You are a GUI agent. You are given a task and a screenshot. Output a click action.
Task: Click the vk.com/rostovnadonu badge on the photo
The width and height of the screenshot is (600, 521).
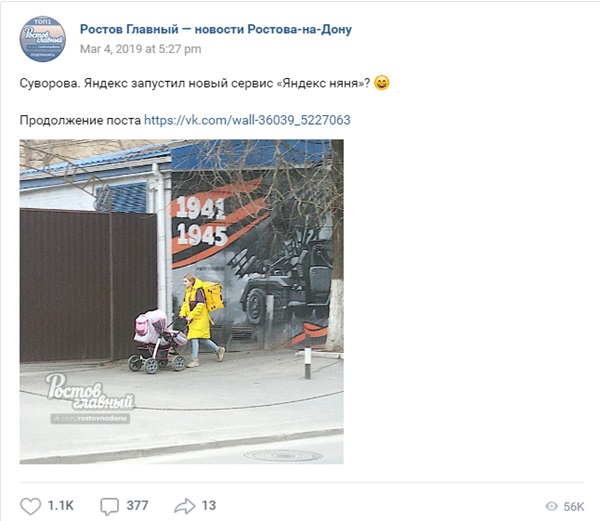90,418
